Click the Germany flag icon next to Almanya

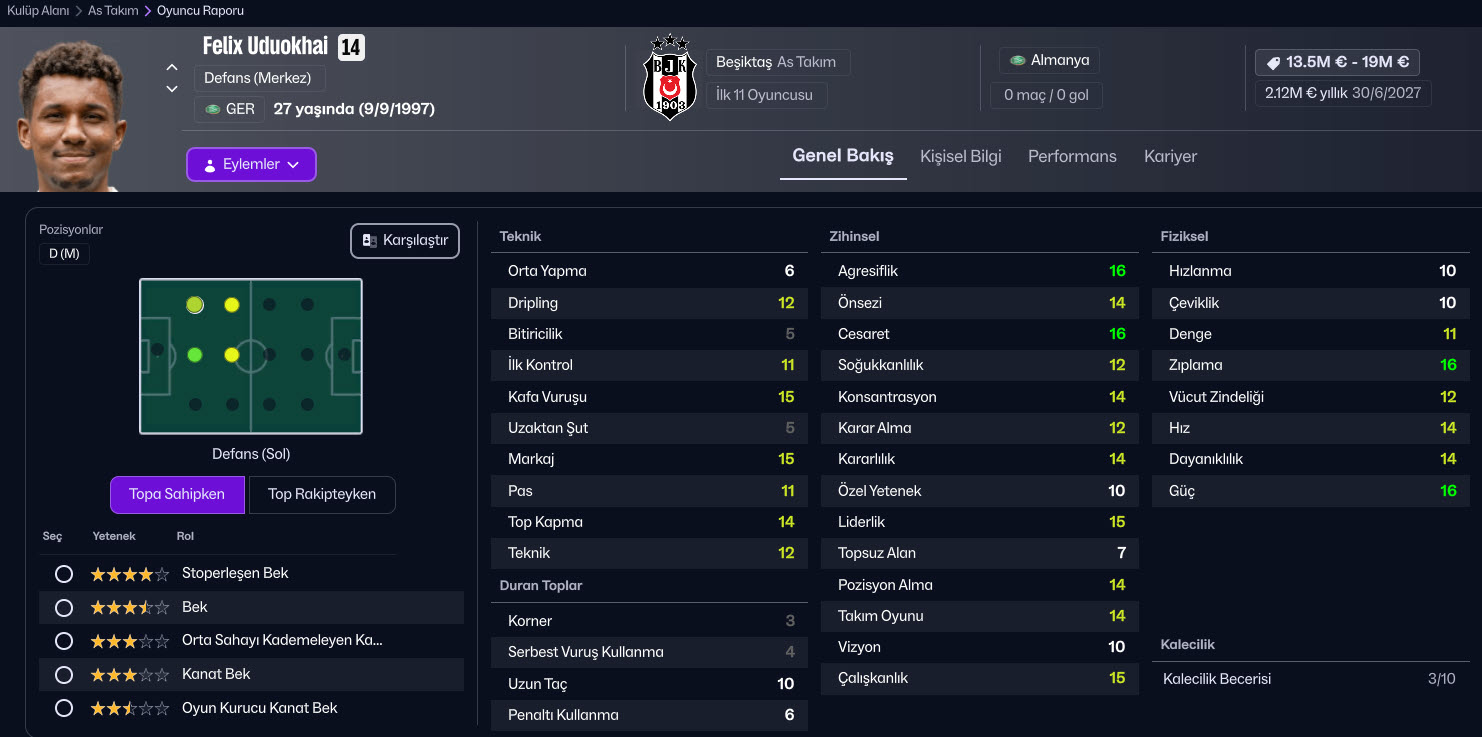coord(1017,61)
